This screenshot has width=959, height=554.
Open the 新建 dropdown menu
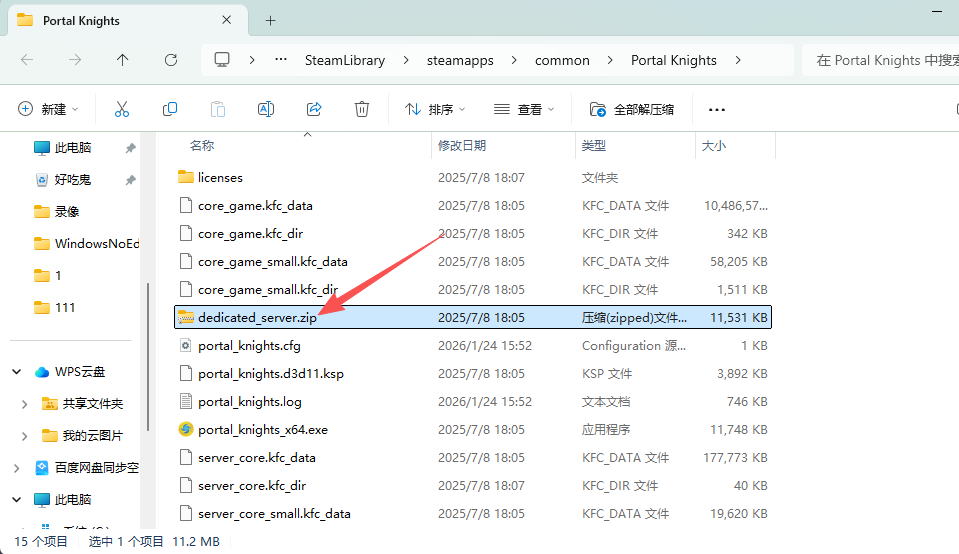click(48, 109)
